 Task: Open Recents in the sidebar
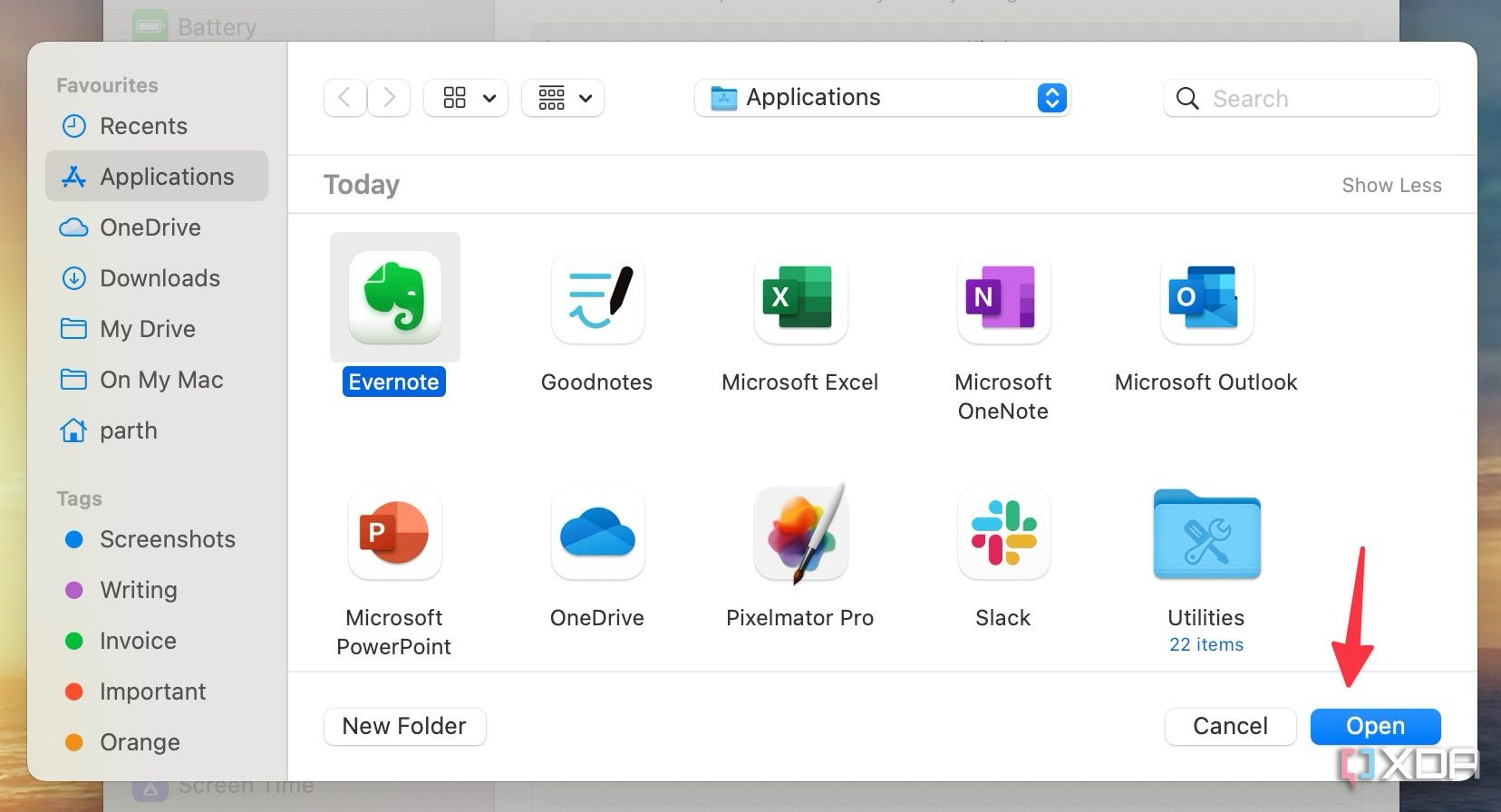point(157,126)
